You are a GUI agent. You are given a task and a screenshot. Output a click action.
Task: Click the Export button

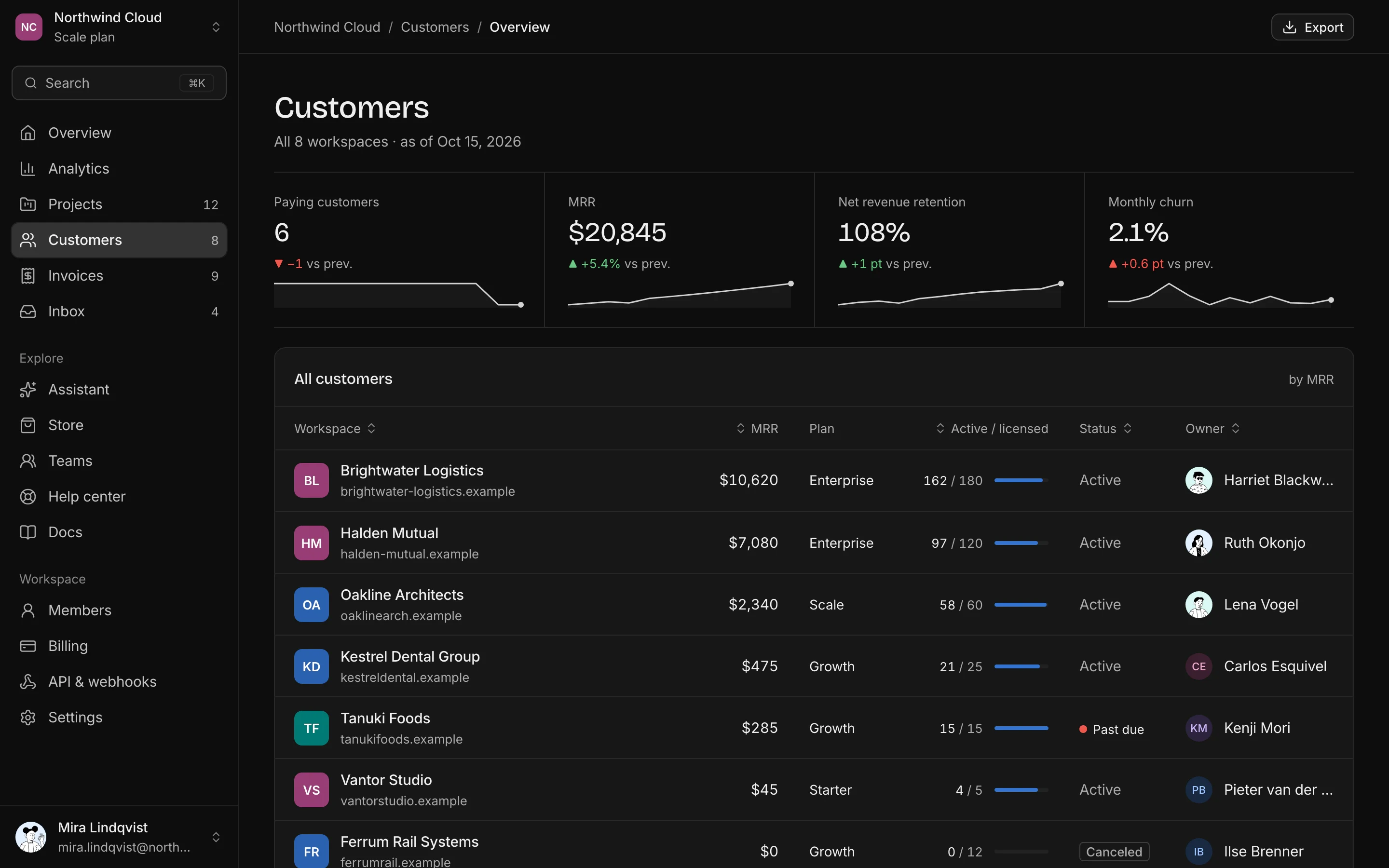(1312, 27)
